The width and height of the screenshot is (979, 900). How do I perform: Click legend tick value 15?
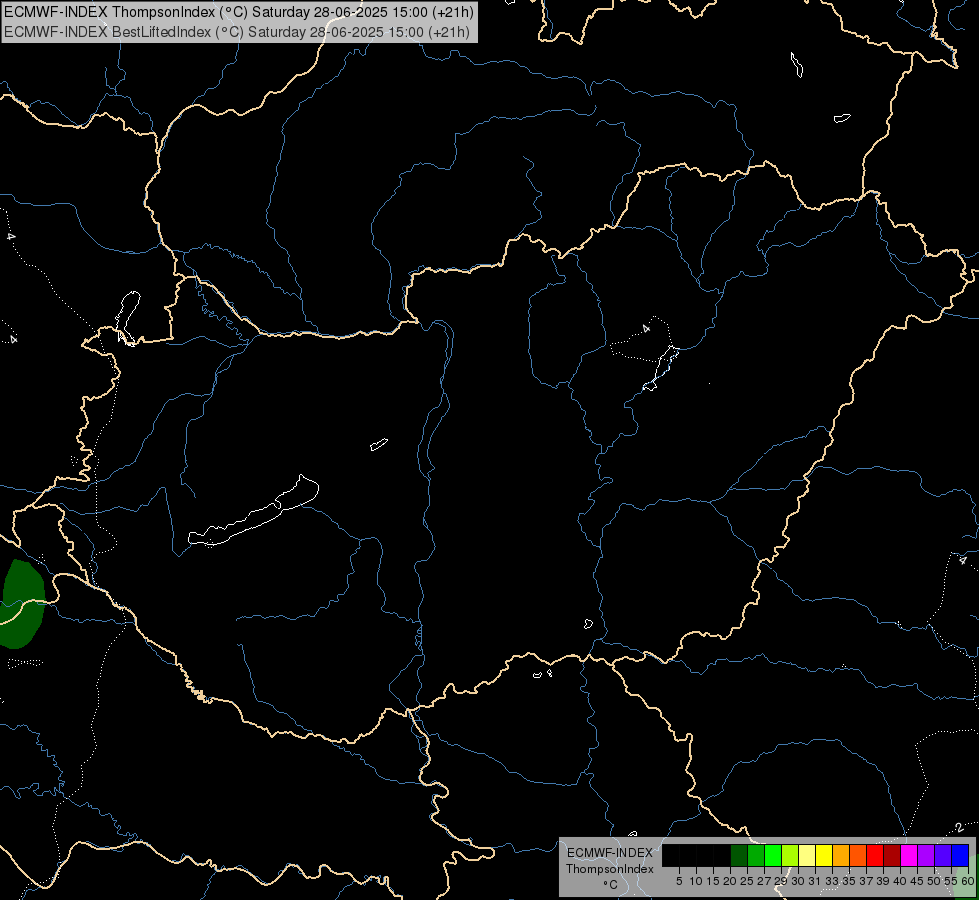(713, 881)
